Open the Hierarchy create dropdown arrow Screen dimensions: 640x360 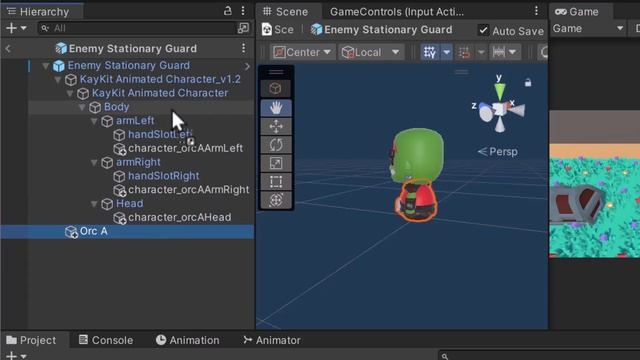pyautogui.click(x=24, y=28)
